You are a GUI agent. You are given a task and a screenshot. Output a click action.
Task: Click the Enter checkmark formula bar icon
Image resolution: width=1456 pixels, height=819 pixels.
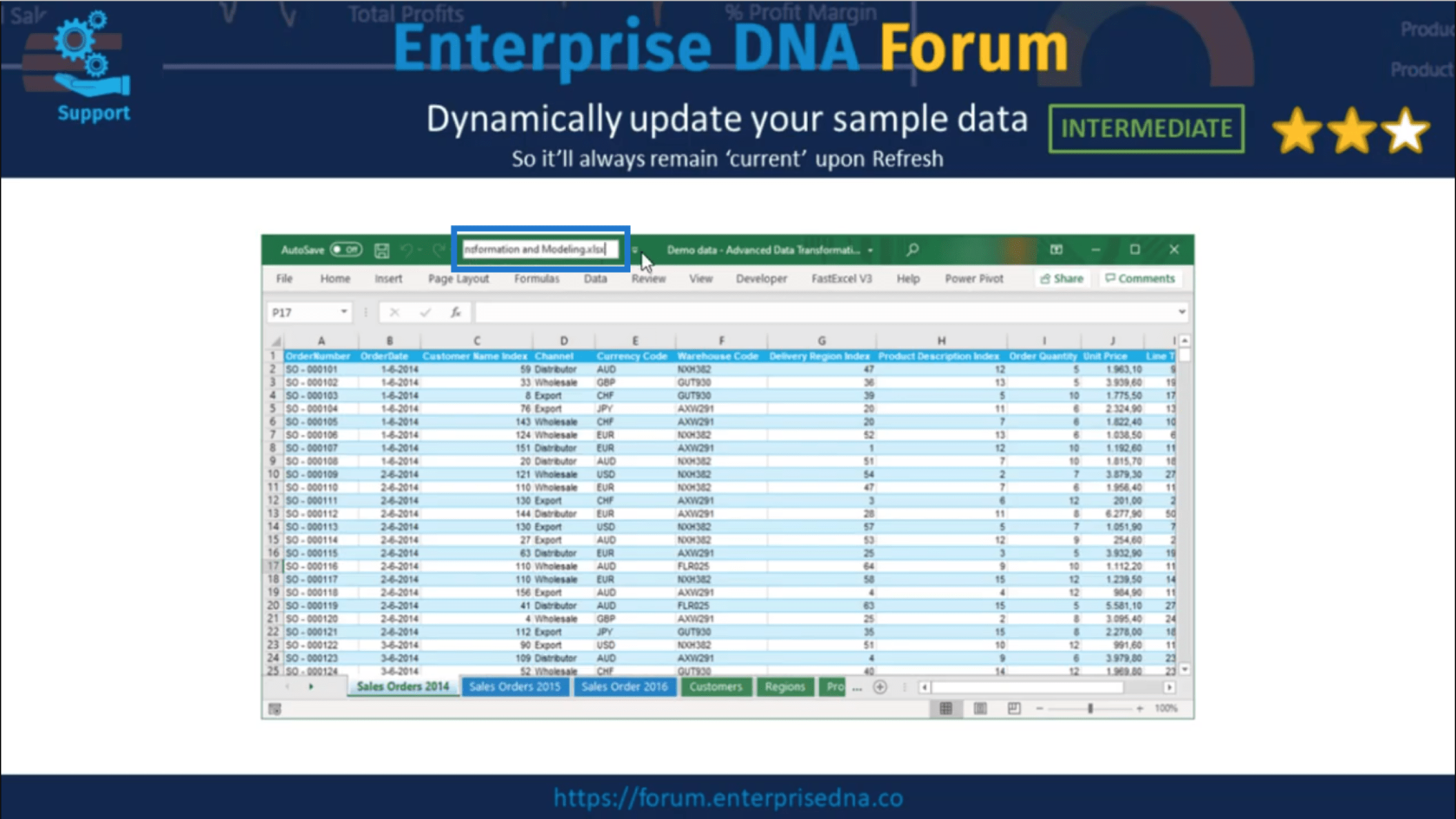click(425, 312)
